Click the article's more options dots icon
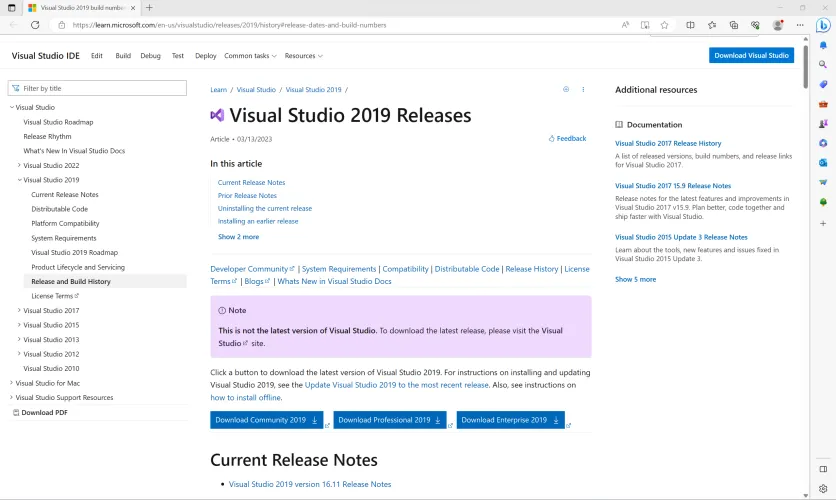This screenshot has height=500, width=836. click(x=583, y=89)
